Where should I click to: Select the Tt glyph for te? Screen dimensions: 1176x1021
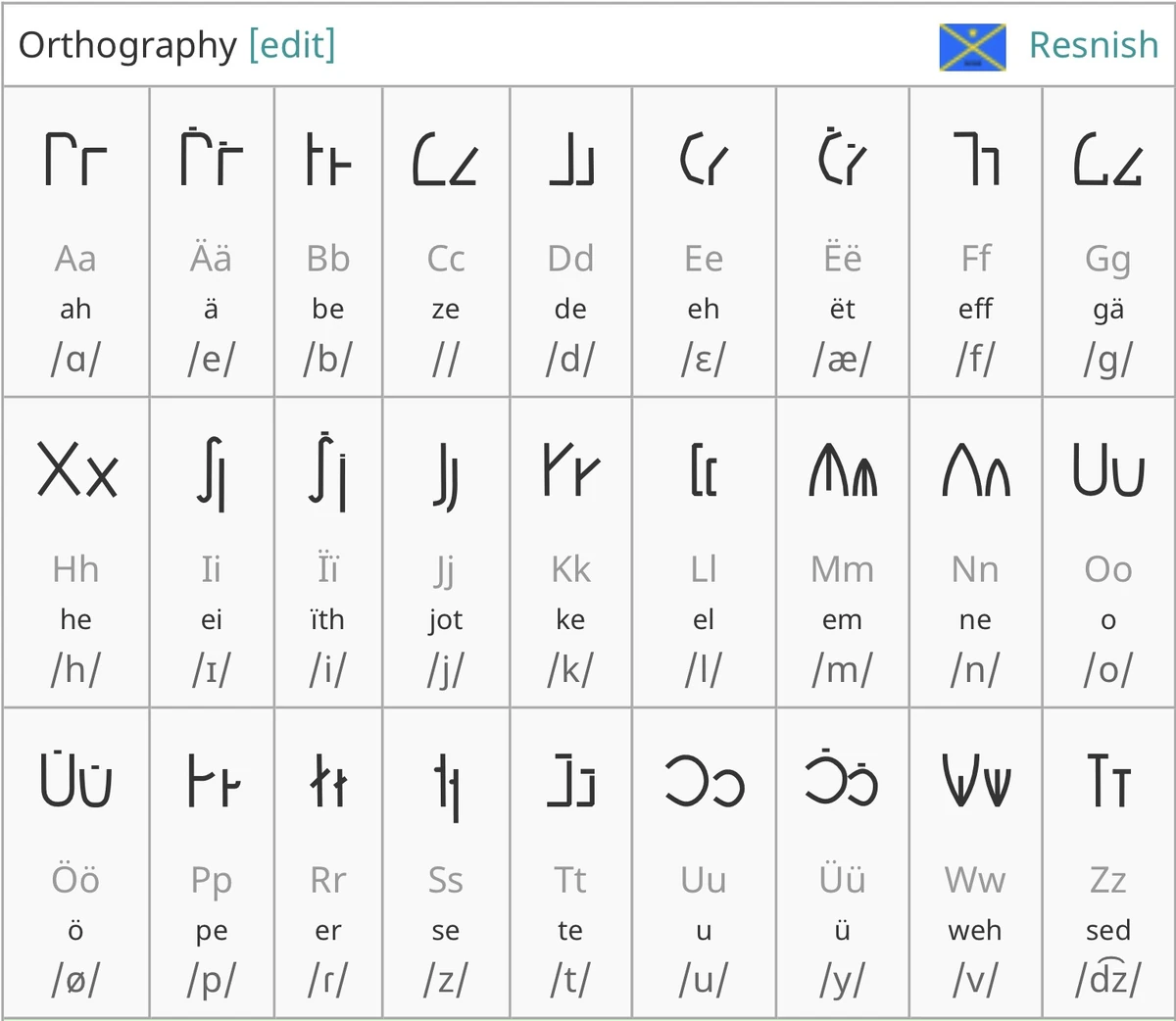[571, 781]
